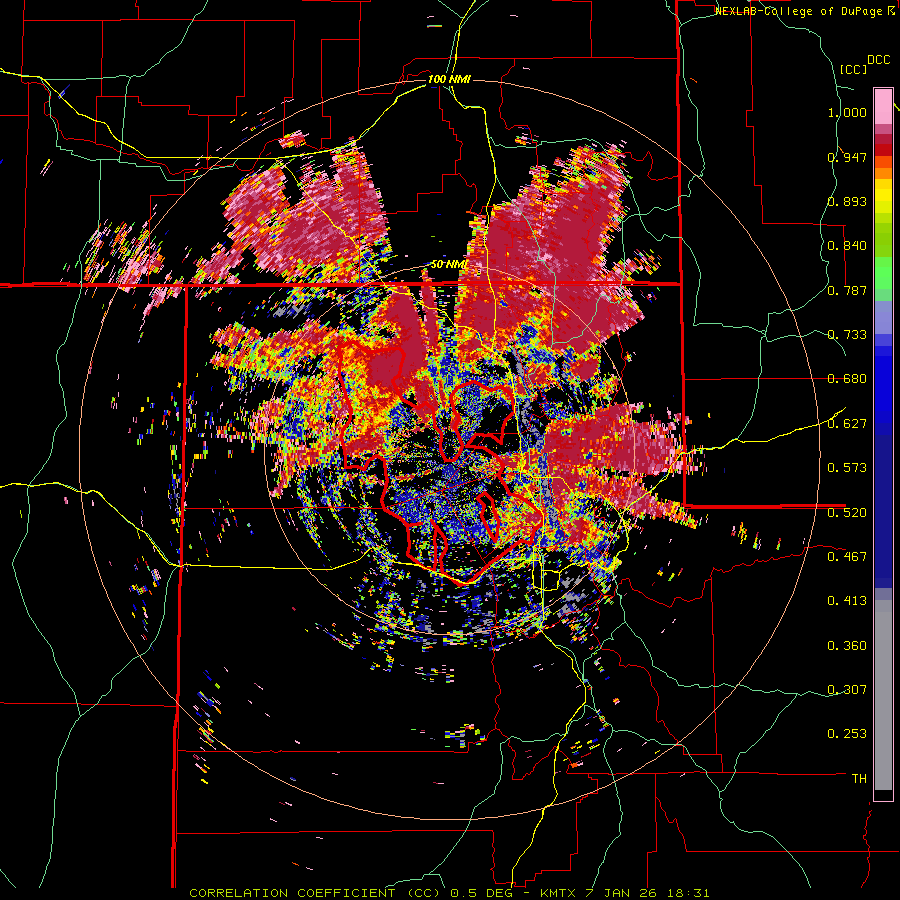This screenshot has width=900, height=900.
Task: Select the 0.413 legend value
Action: (847, 601)
